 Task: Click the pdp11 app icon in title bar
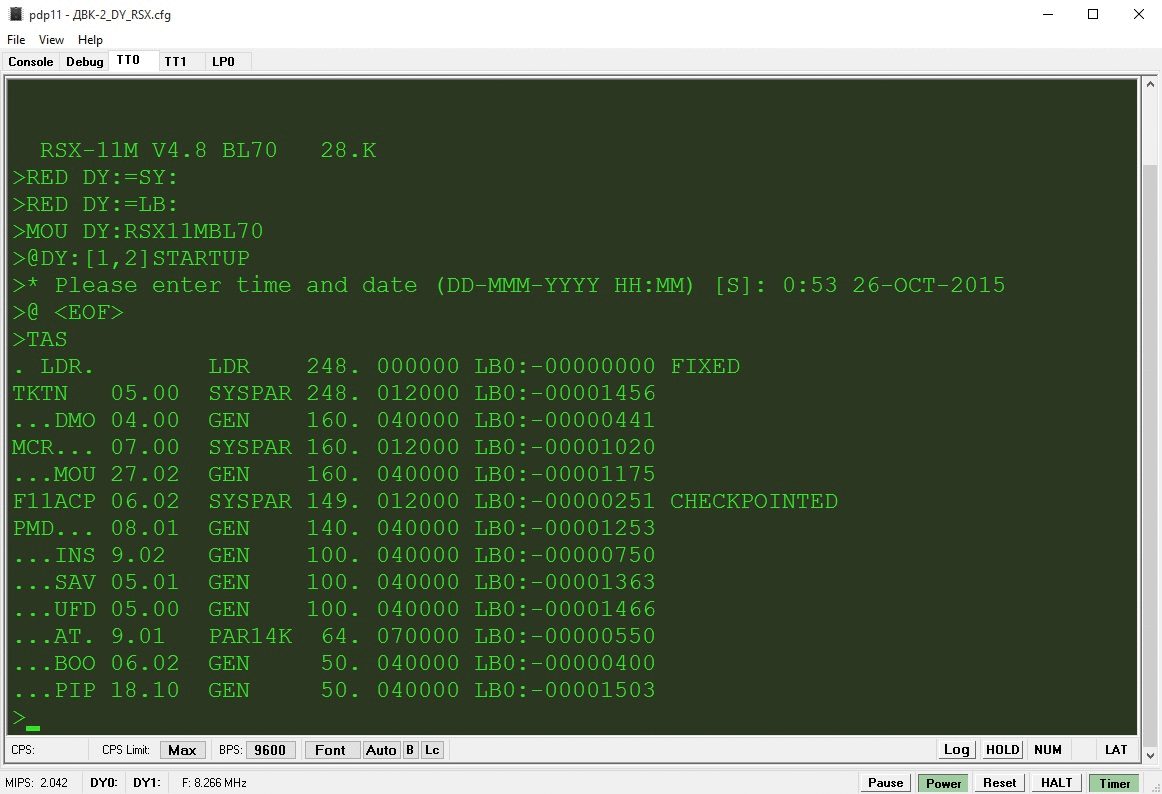(15, 15)
